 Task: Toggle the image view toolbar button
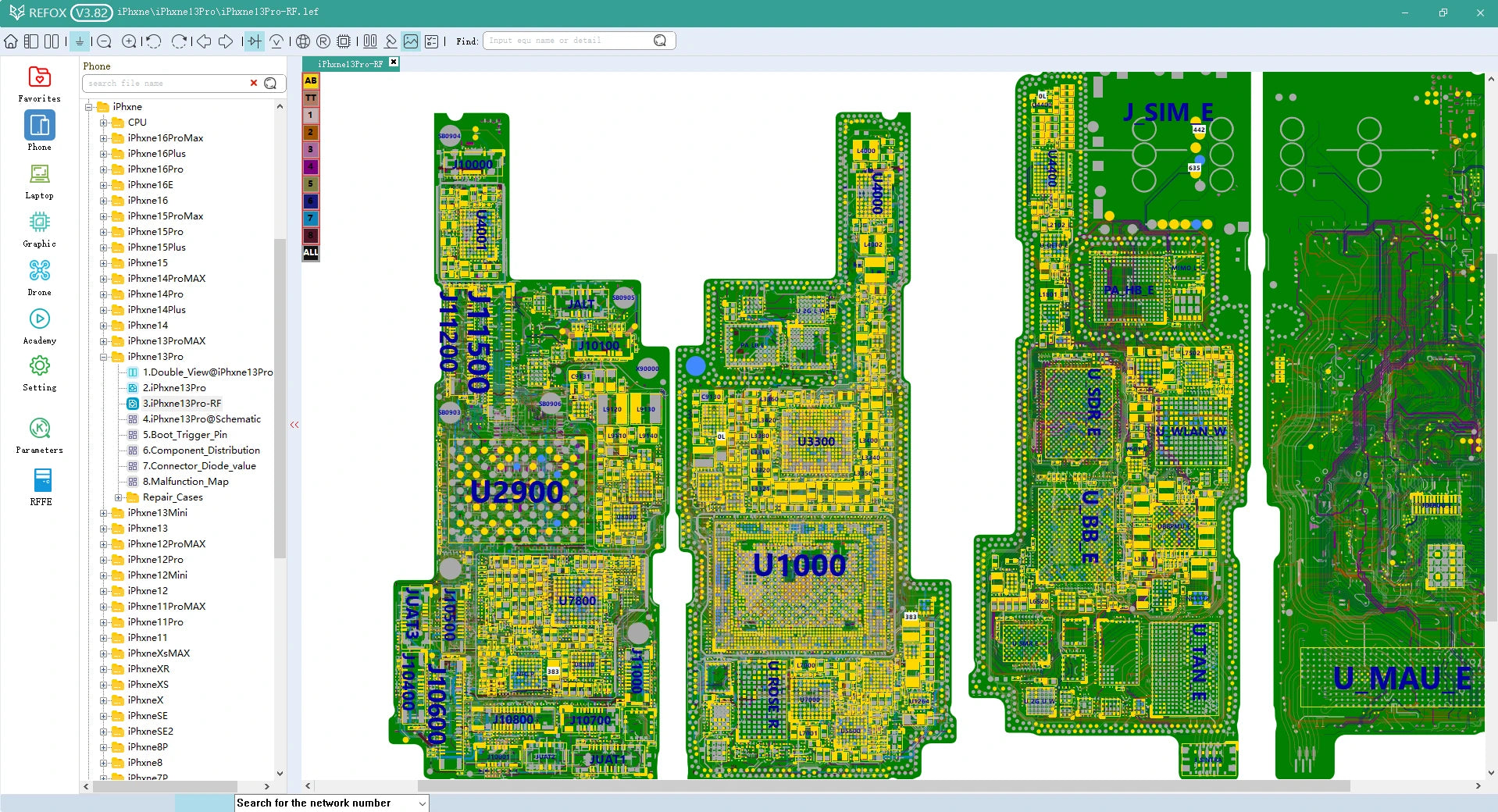click(411, 41)
